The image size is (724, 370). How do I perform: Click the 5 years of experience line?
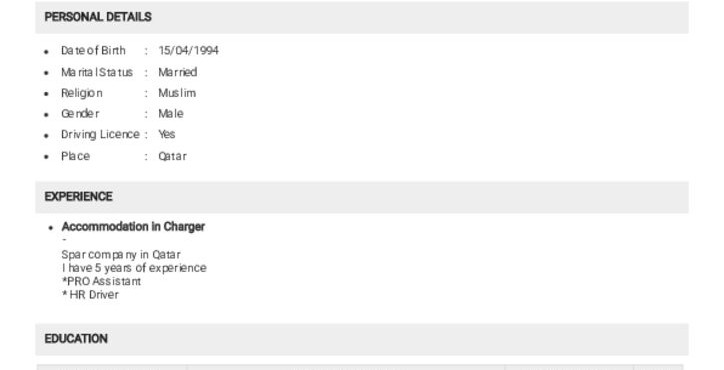134,268
